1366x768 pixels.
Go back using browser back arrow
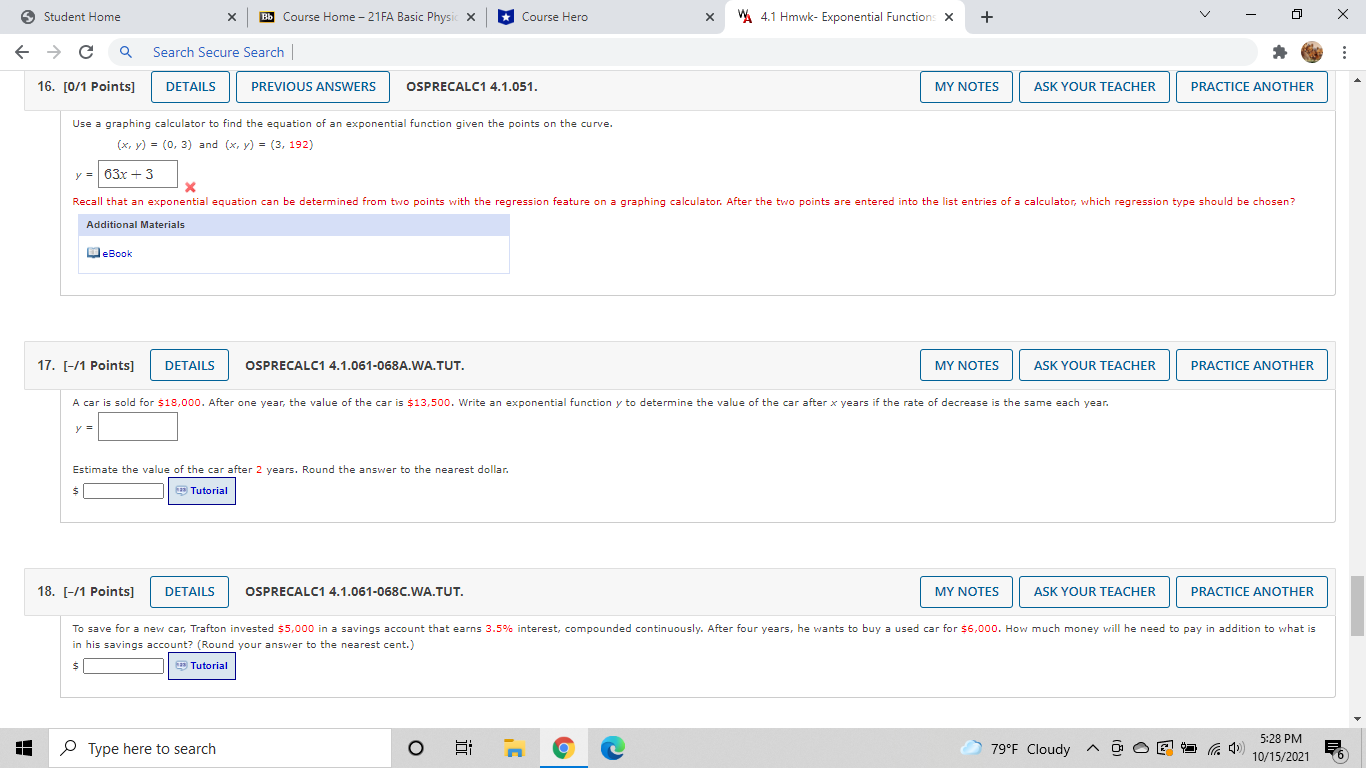21,52
